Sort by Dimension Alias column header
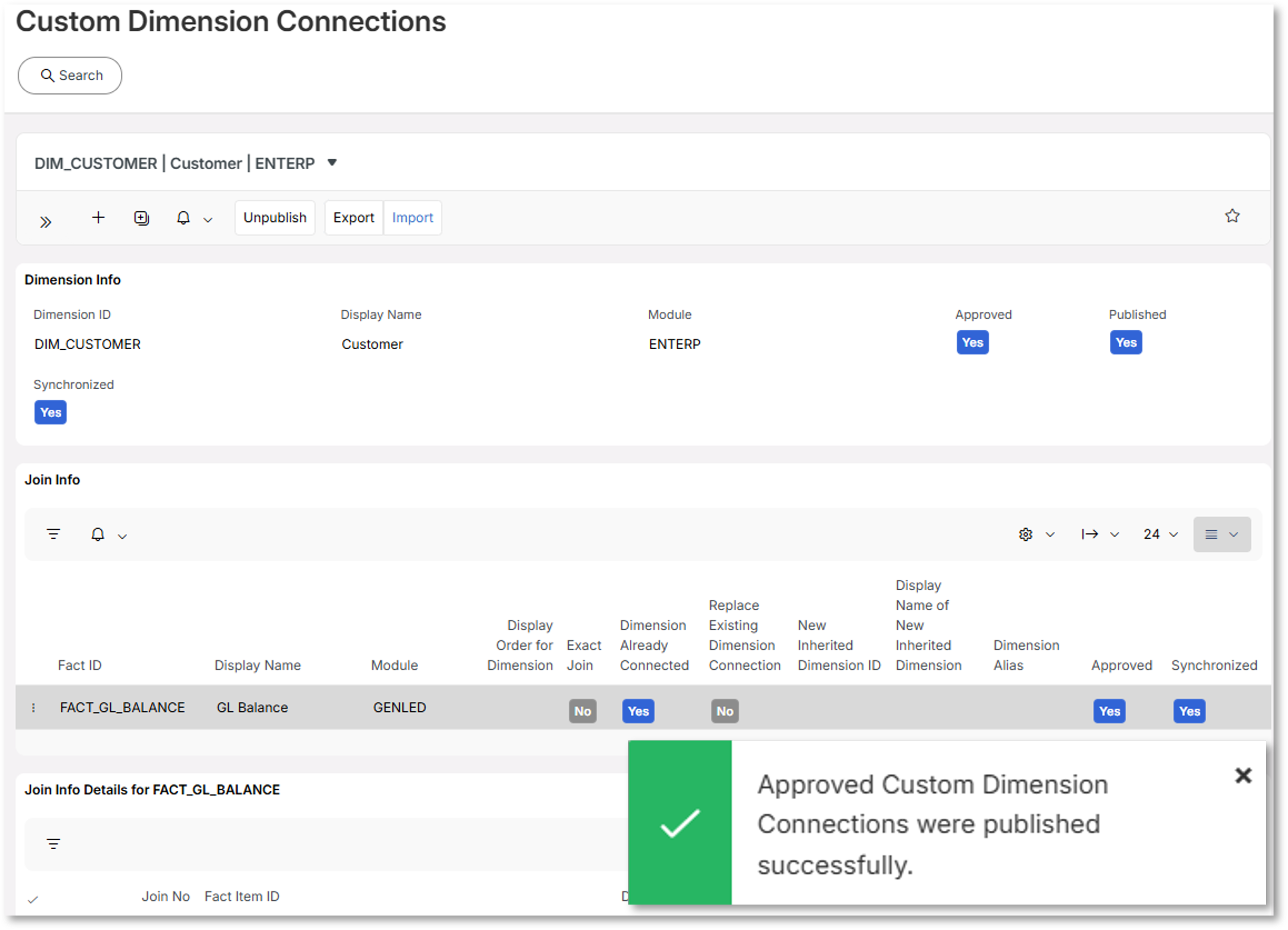Viewport: 1288px width, 930px height. click(x=1026, y=655)
